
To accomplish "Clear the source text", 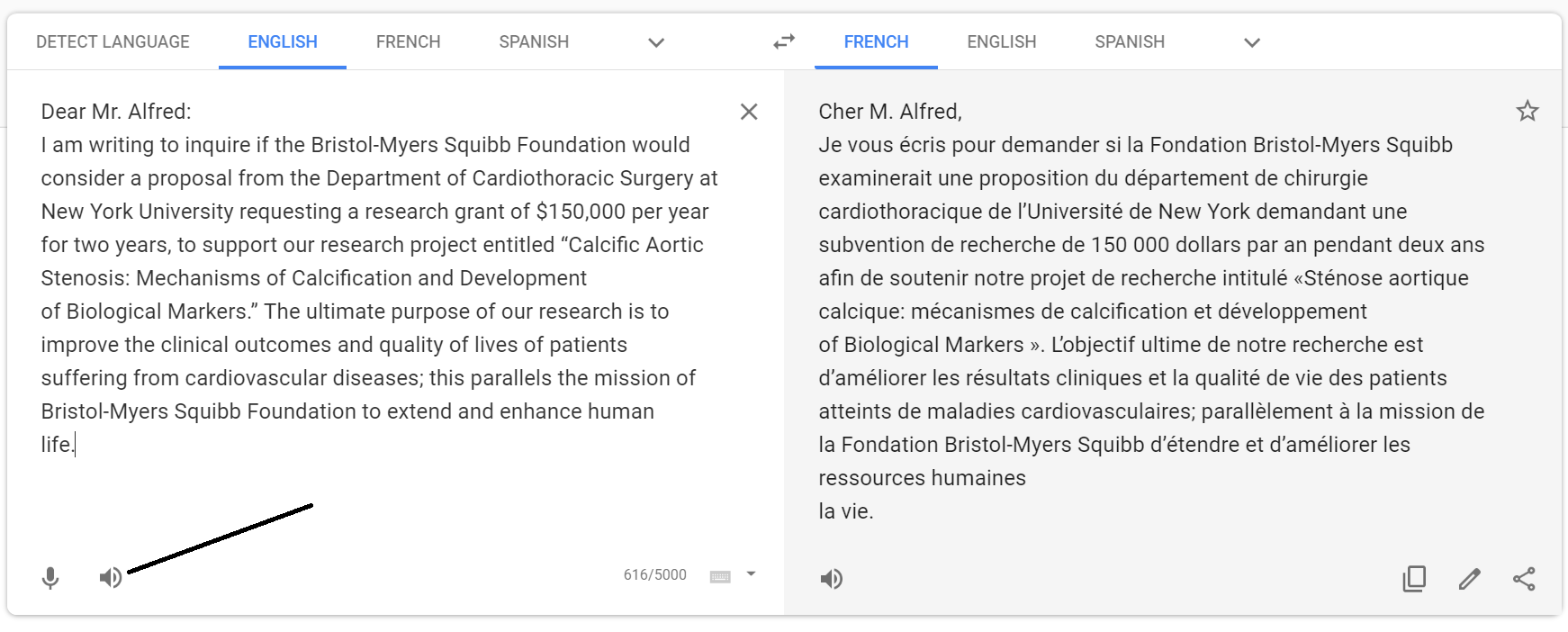I will coord(749,112).
